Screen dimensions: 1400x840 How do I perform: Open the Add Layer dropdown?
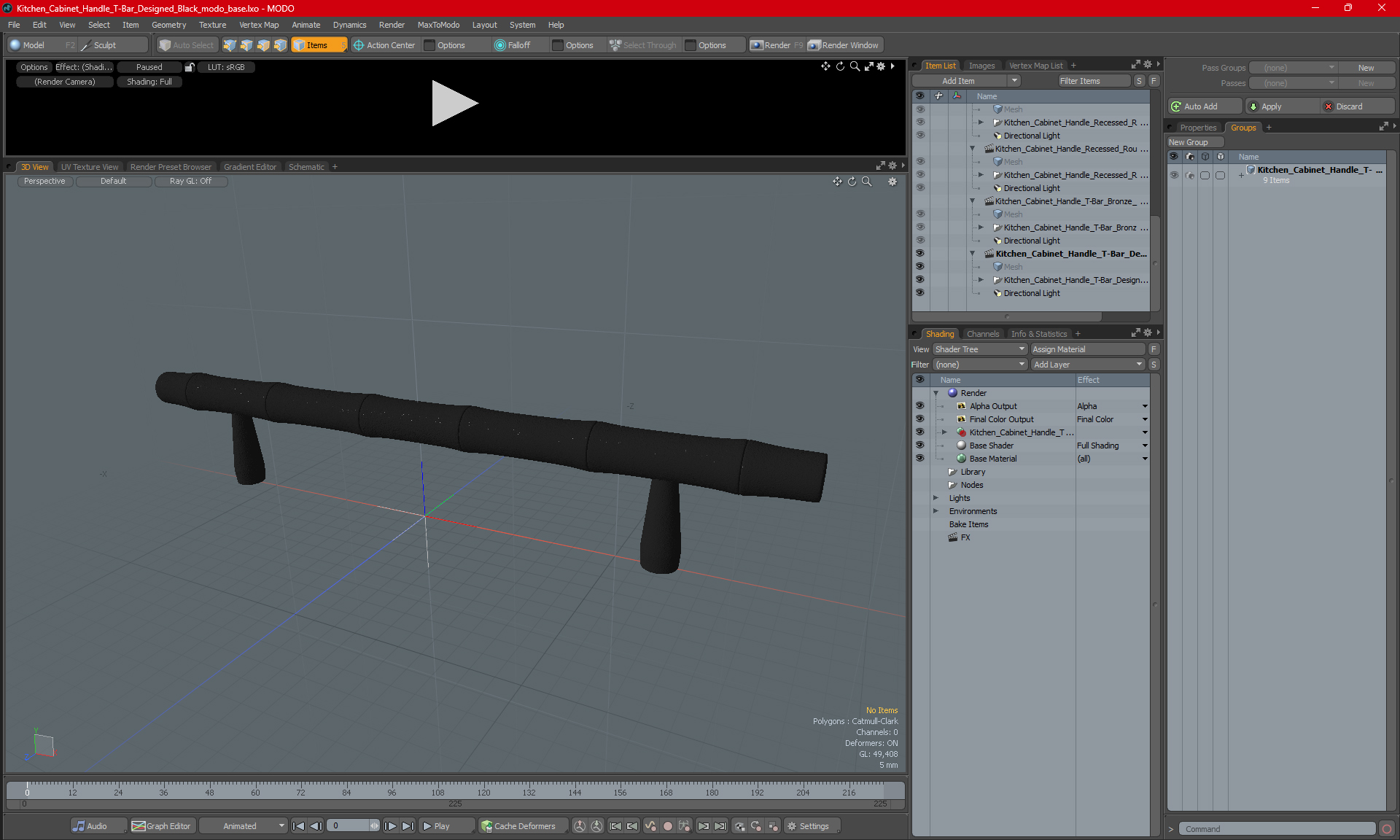point(1087,365)
